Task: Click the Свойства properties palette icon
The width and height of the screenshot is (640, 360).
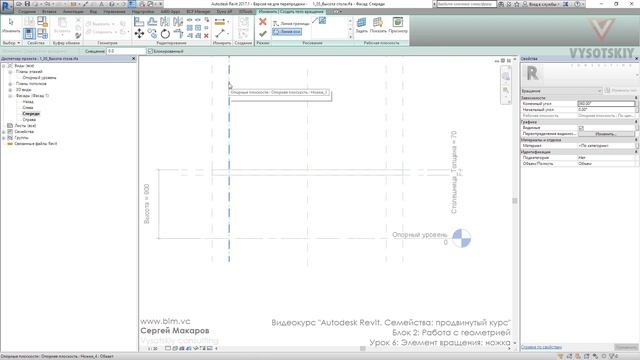Action: point(29,33)
